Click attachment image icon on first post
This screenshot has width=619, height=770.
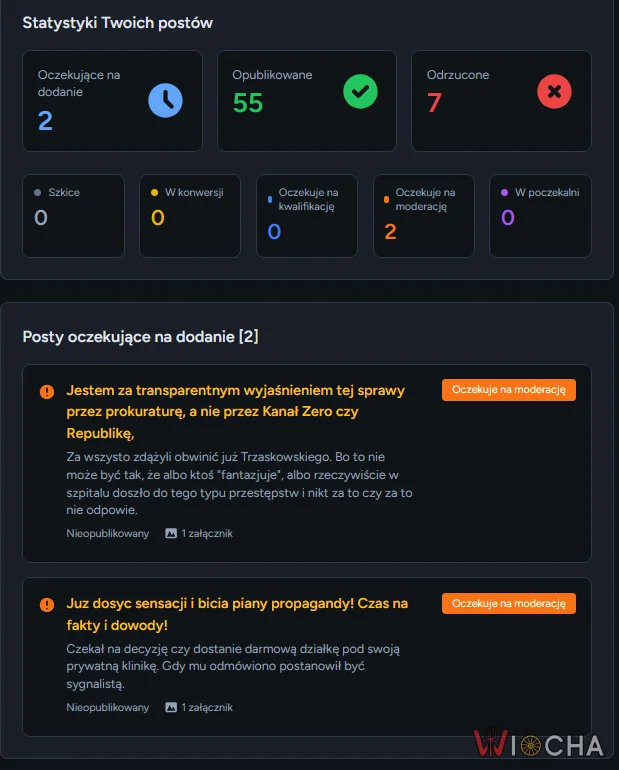click(x=171, y=533)
